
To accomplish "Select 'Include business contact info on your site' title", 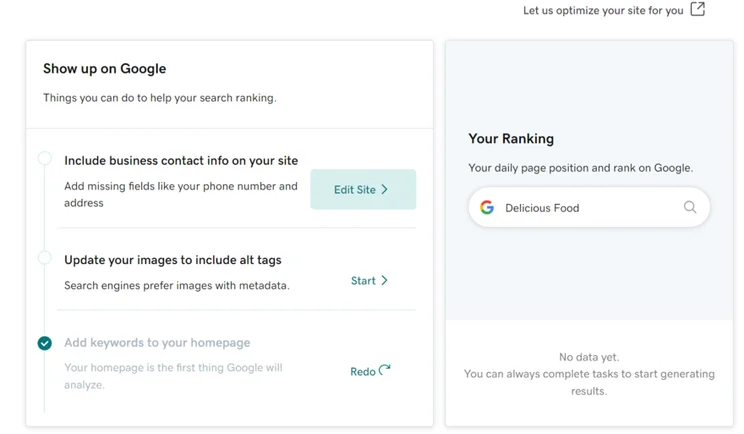I will (x=181, y=161).
